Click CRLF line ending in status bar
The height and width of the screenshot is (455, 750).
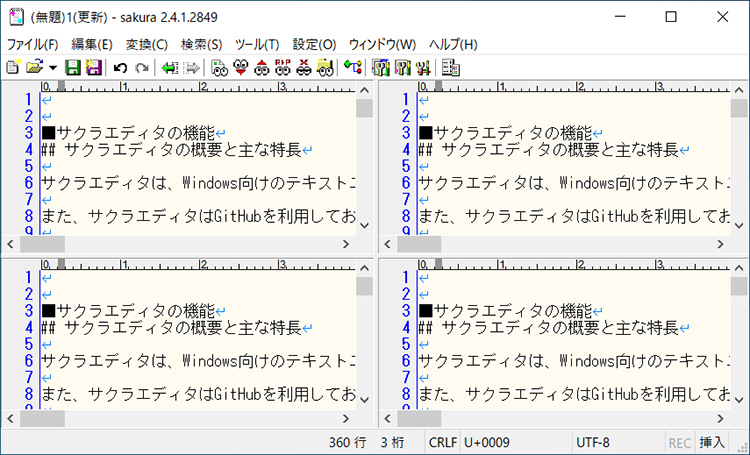(x=442, y=443)
